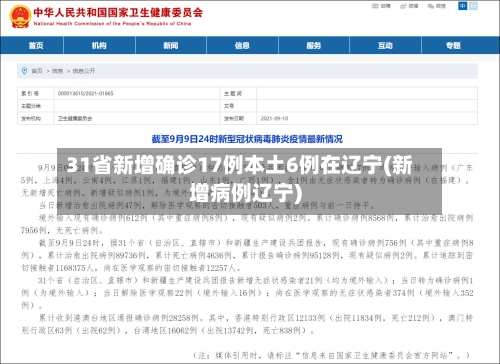
Task: Open the 信息 navigation tab
Action: click(x=242, y=45)
